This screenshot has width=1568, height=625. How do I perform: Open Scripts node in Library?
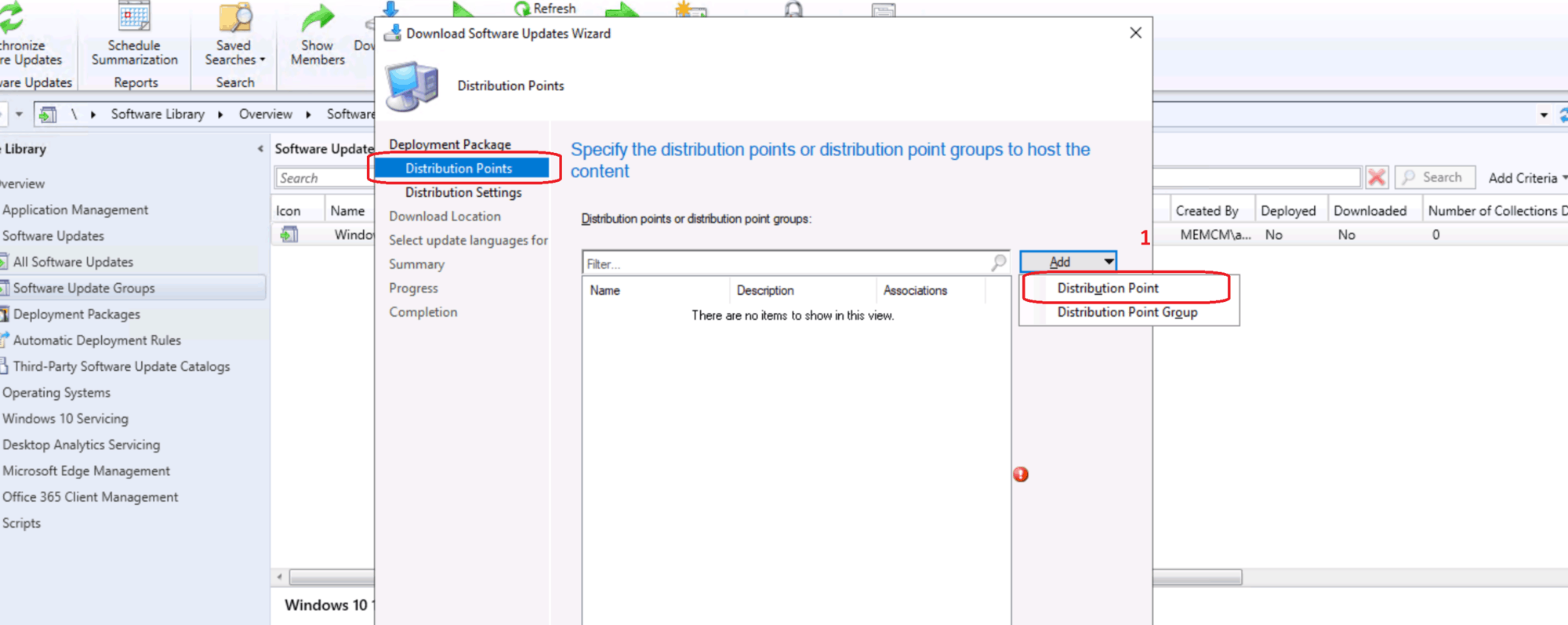pyautogui.click(x=21, y=523)
